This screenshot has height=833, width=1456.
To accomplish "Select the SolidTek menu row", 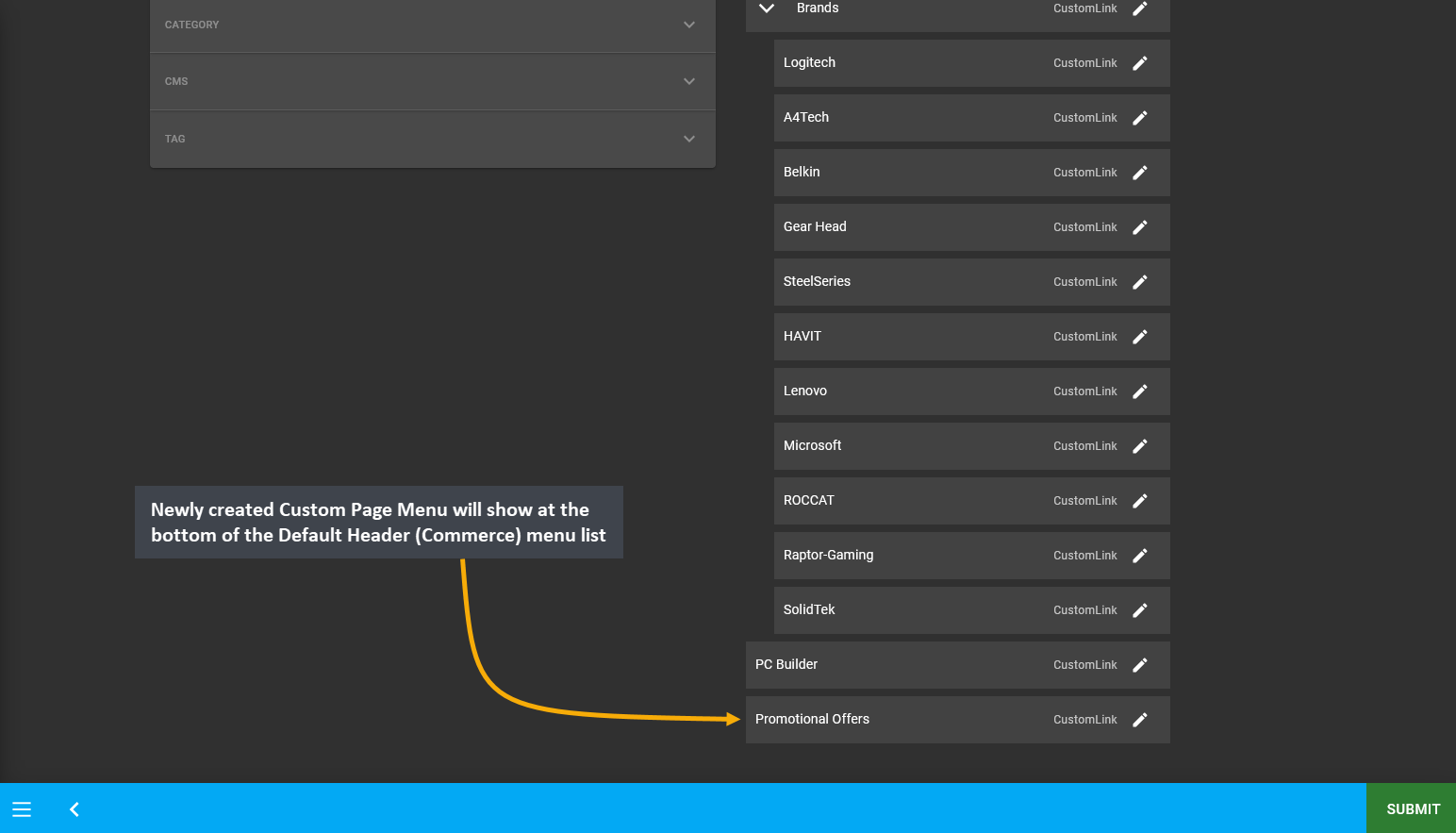I will [x=971, y=610].
